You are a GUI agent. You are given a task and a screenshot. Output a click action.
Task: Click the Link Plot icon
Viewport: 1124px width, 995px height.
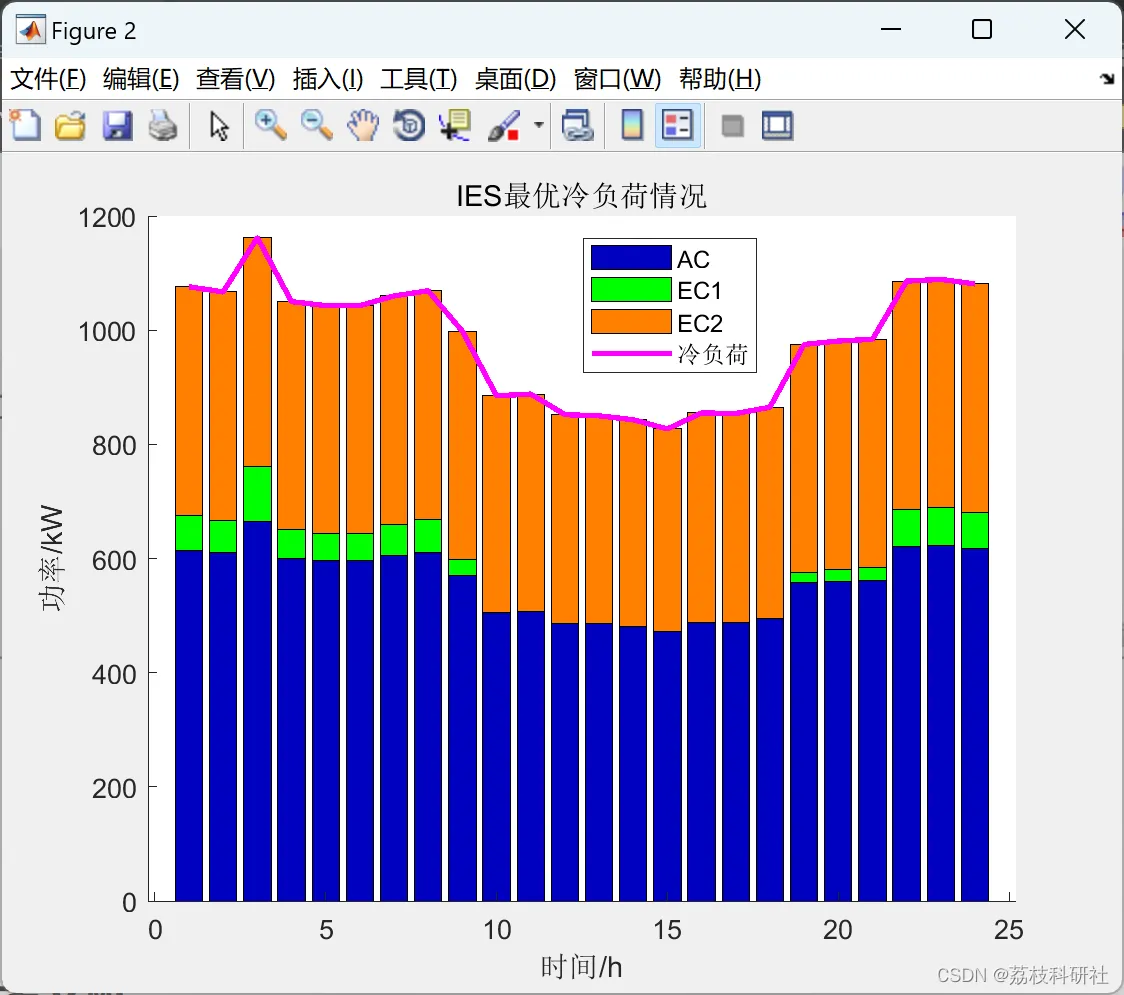[577, 125]
